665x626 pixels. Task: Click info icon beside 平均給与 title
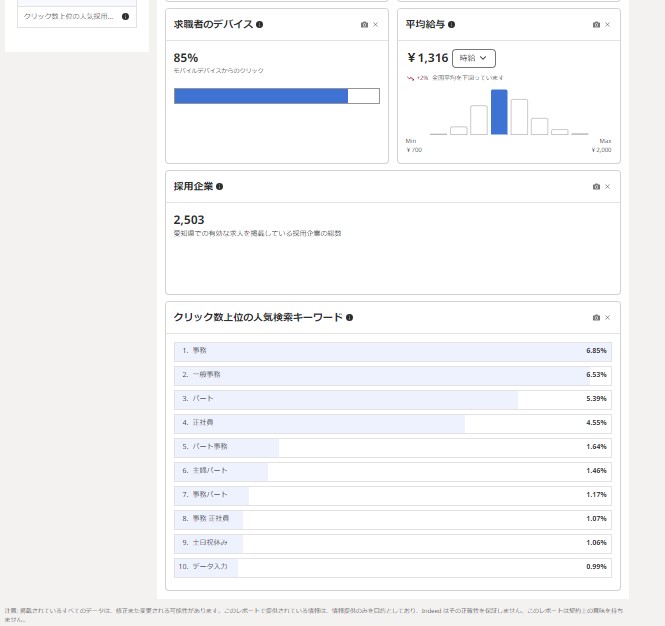coord(452,24)
